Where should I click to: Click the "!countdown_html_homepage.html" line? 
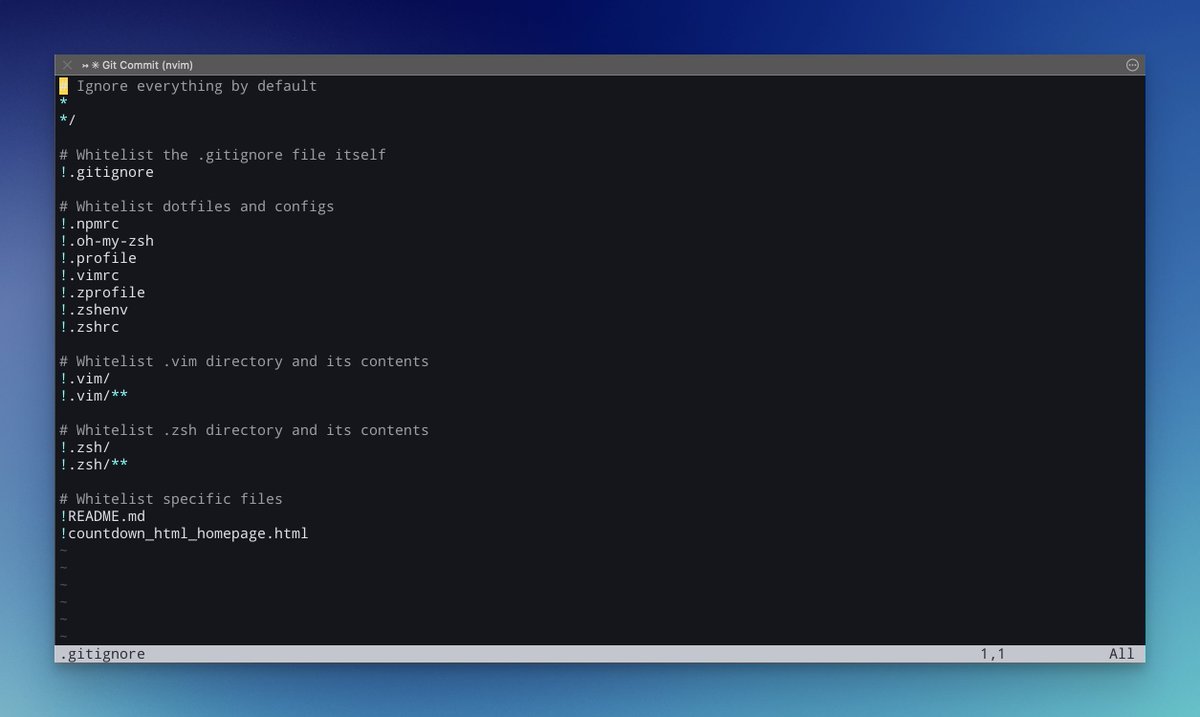[x=184, y=534]
